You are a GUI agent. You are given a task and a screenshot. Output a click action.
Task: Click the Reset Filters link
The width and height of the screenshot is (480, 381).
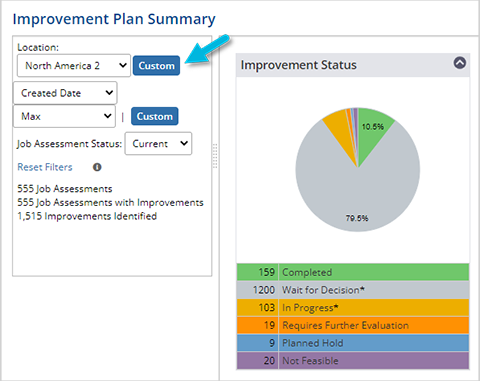45,167
